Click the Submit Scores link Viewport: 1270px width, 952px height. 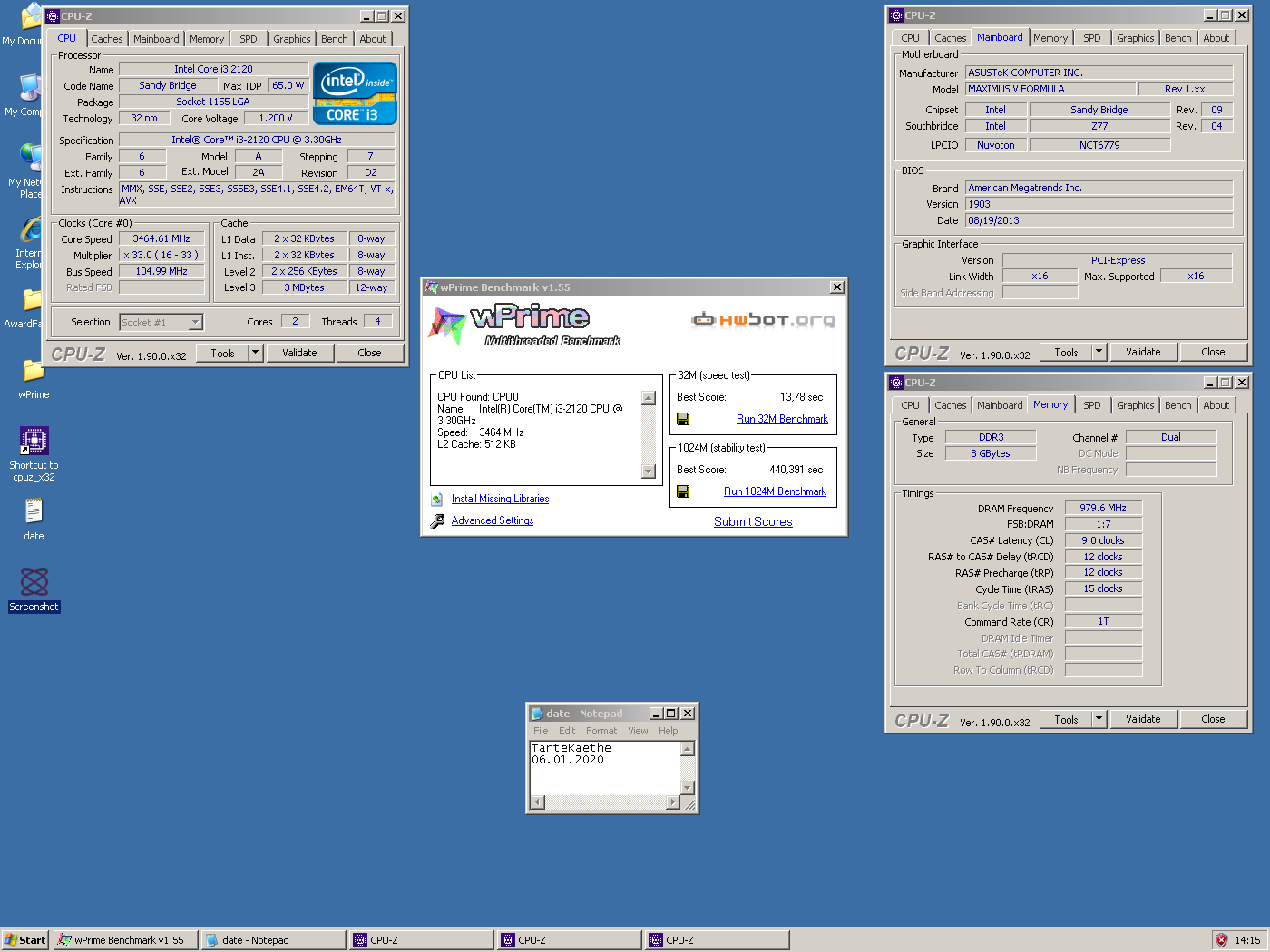753,521
